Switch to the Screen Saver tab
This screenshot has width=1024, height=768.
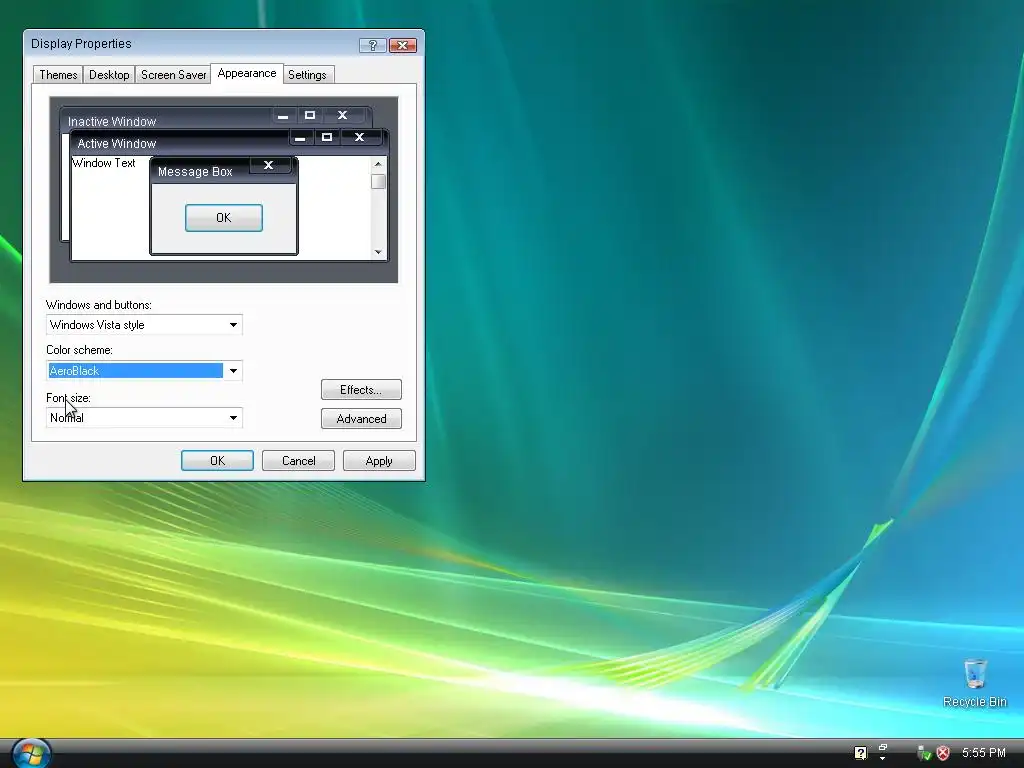(x=173, y=74)
